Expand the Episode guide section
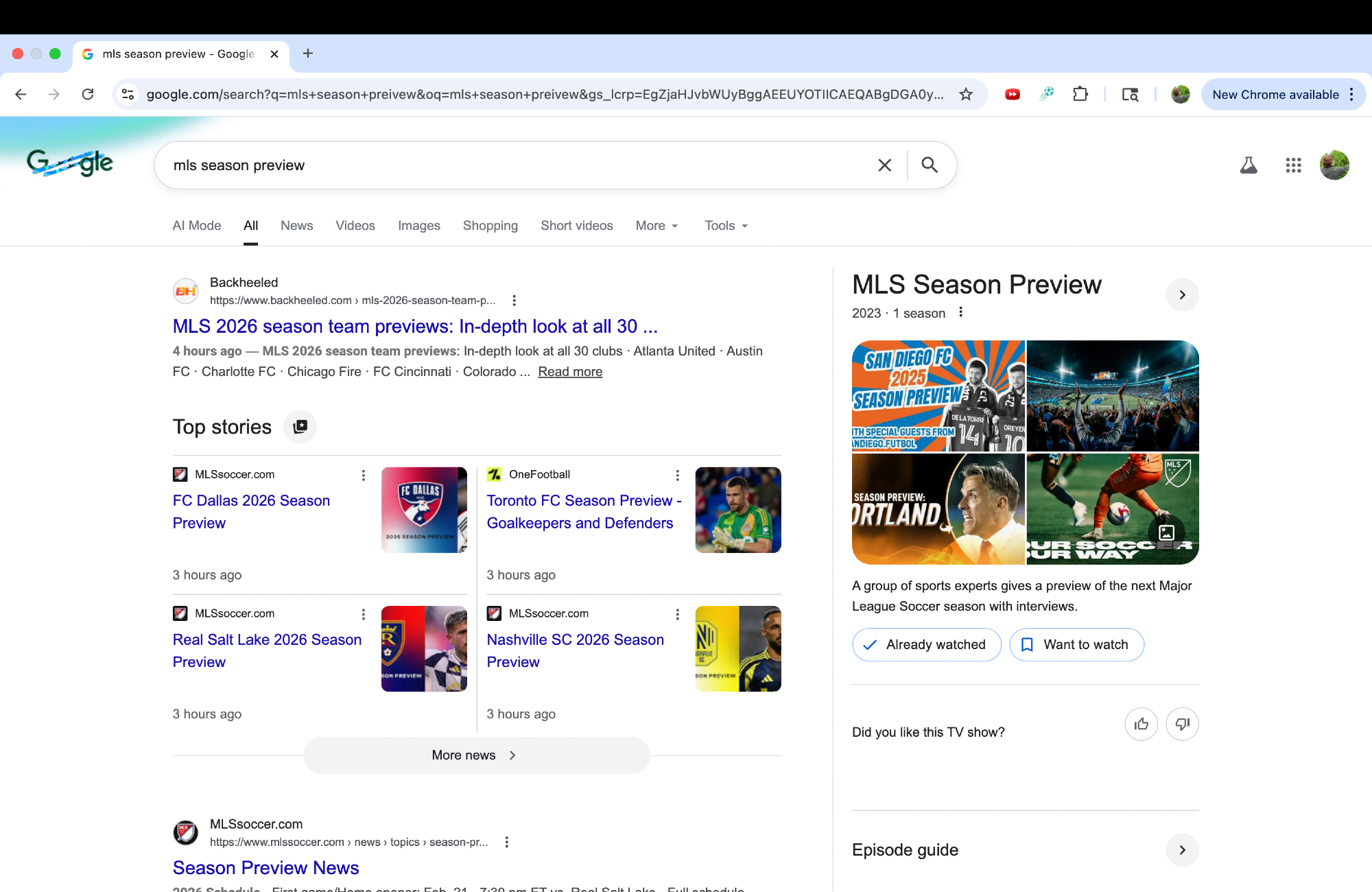 click(x=1181, y=850)
